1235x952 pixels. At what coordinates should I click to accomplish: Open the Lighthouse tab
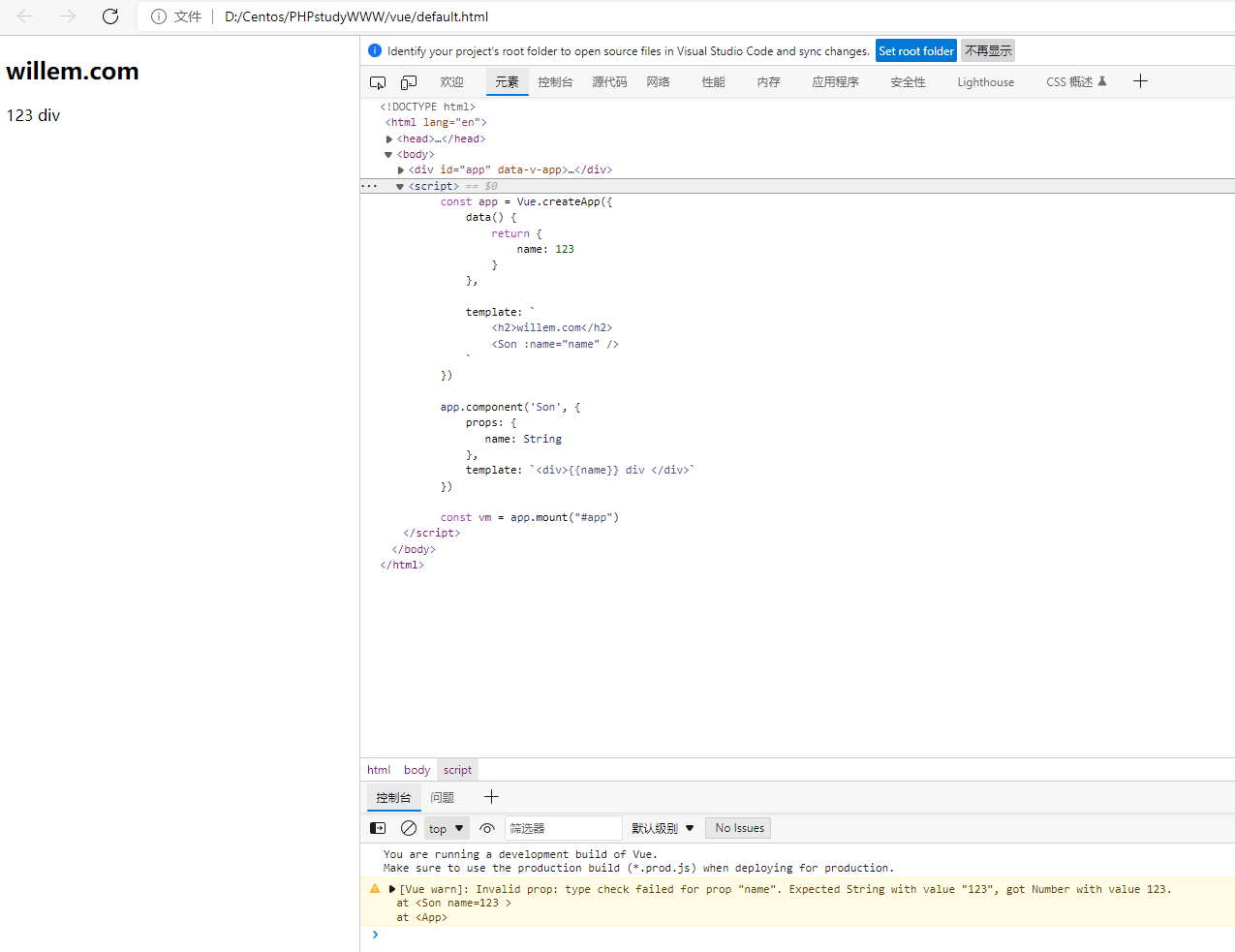click(x=985, y=82)
